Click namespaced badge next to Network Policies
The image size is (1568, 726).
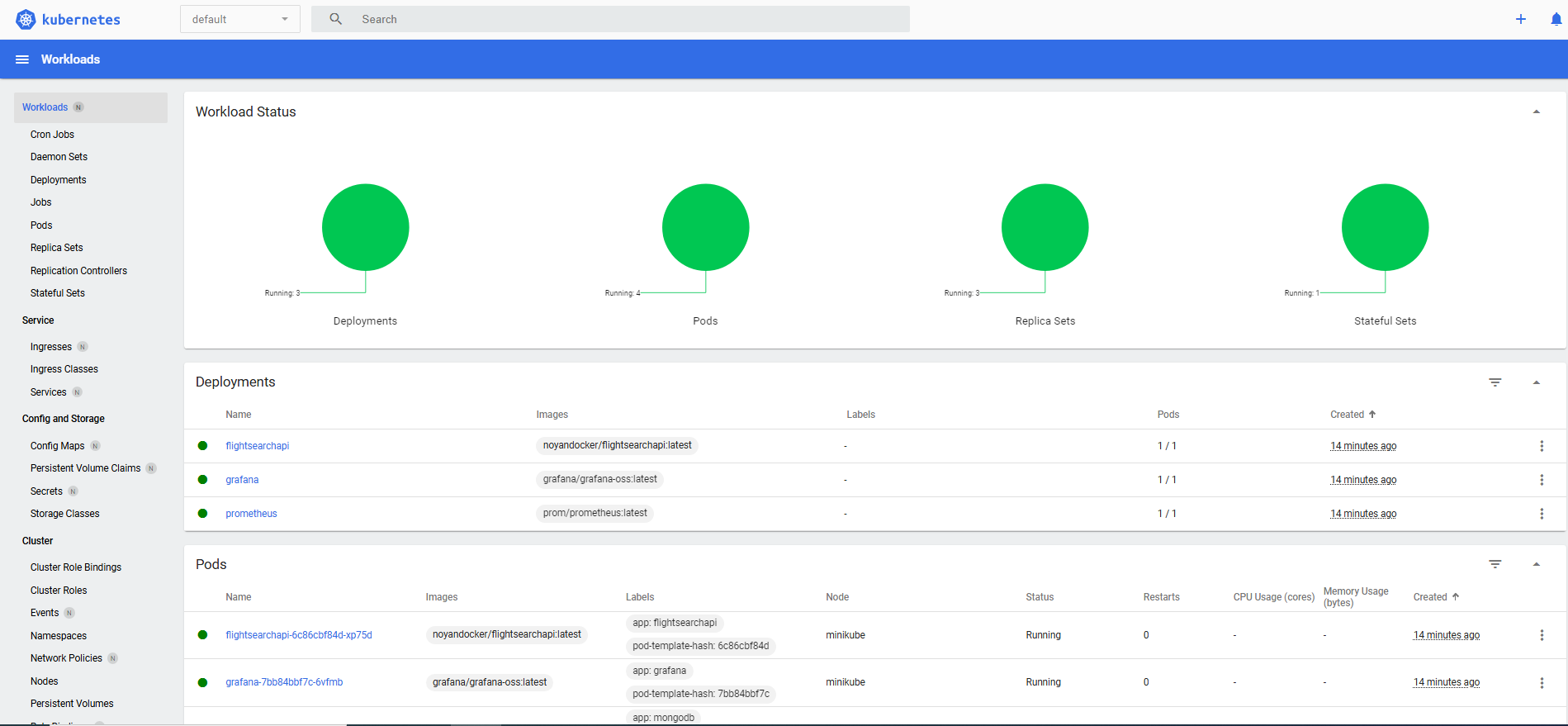pyautogui.click(x=113, y=658)
